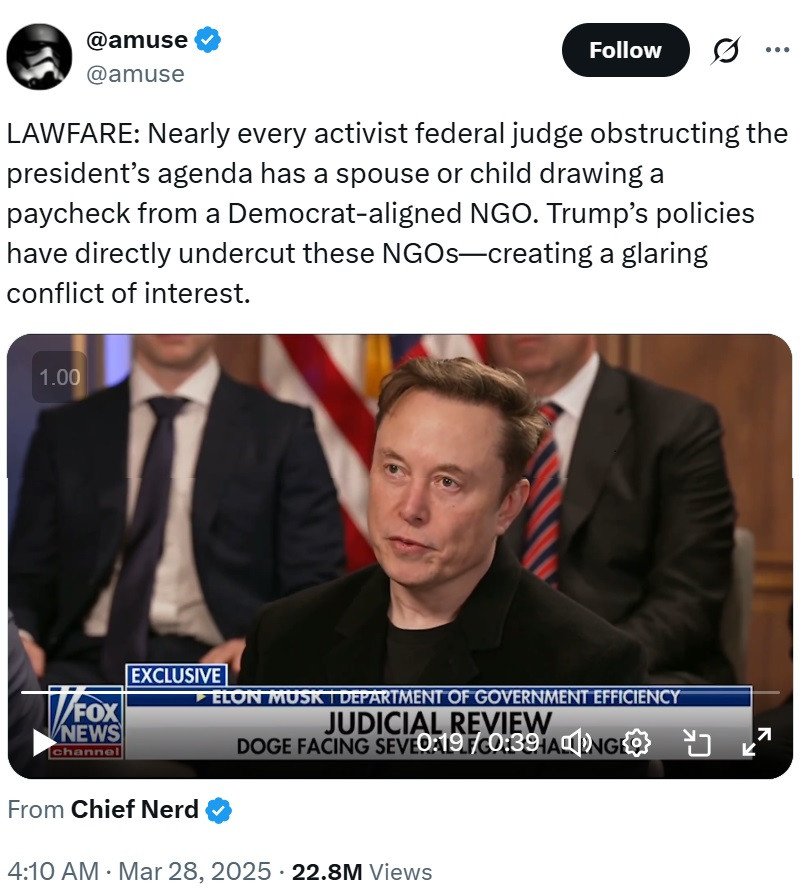Click the 0:19 / 0:39 time display
Image resolution: width=808 pixels, height=892 pixels.
pyautogui.click(x=478, y=742)
